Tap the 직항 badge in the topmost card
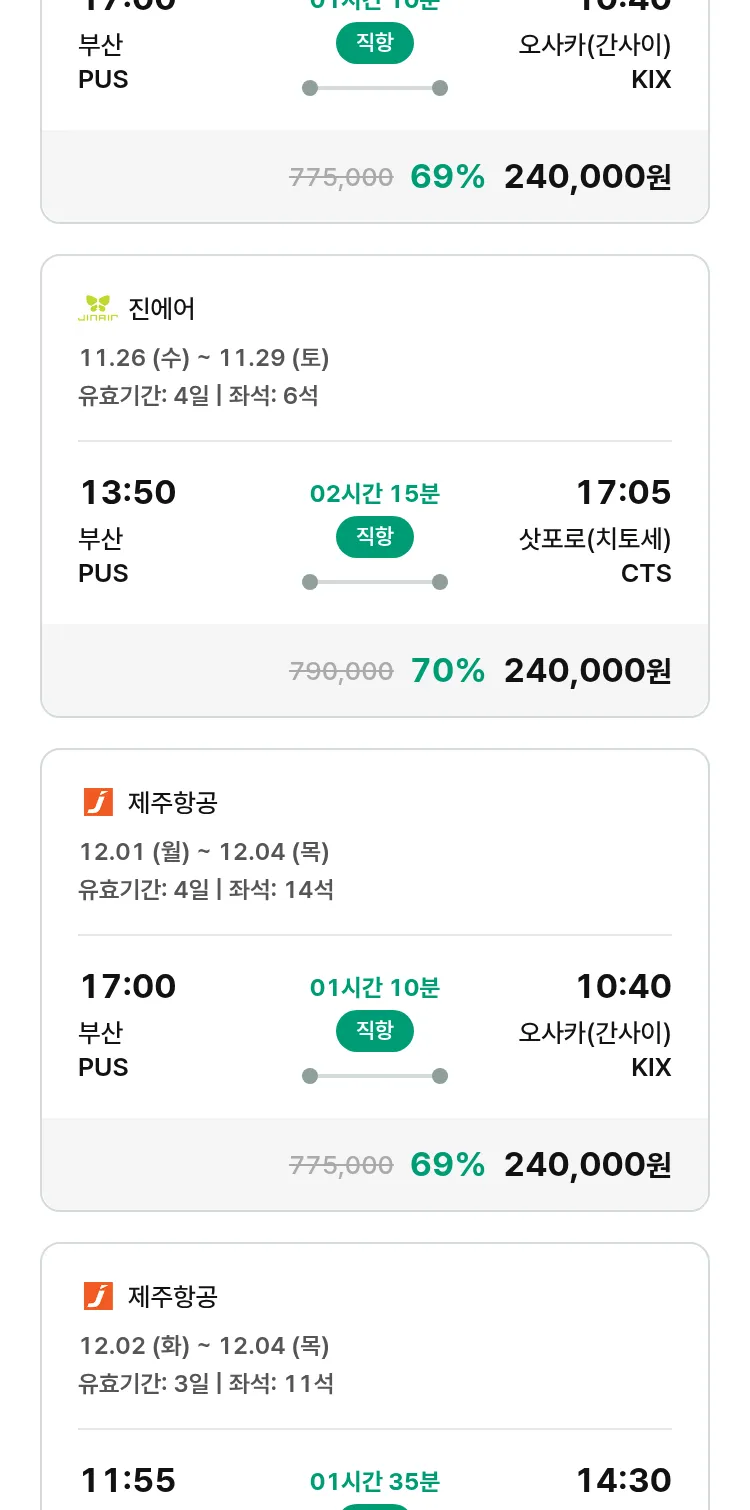Viewport: 750px width, 1510px height. (x=375, y=43)
